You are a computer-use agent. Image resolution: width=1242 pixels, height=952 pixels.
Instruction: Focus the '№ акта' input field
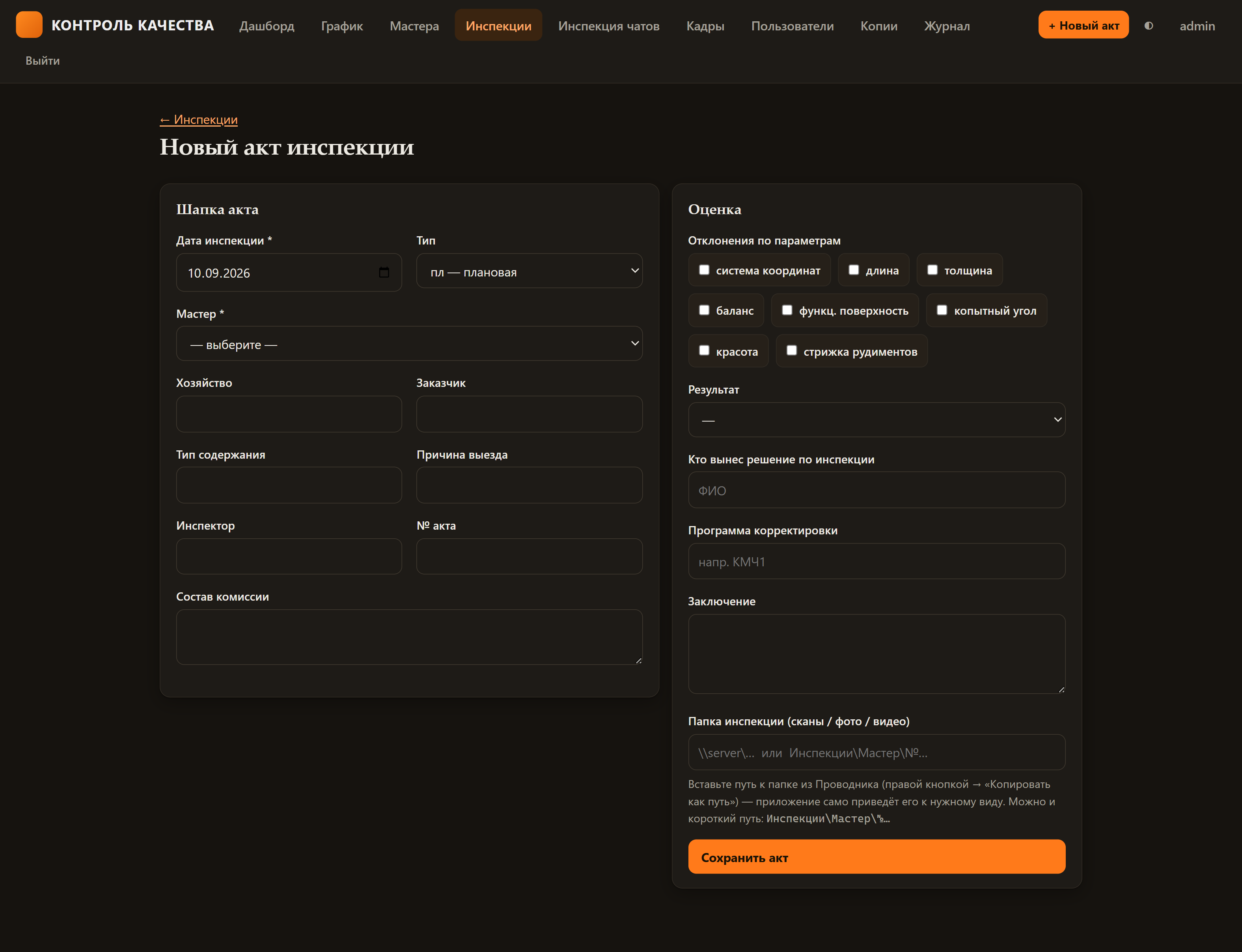(529, 556)
